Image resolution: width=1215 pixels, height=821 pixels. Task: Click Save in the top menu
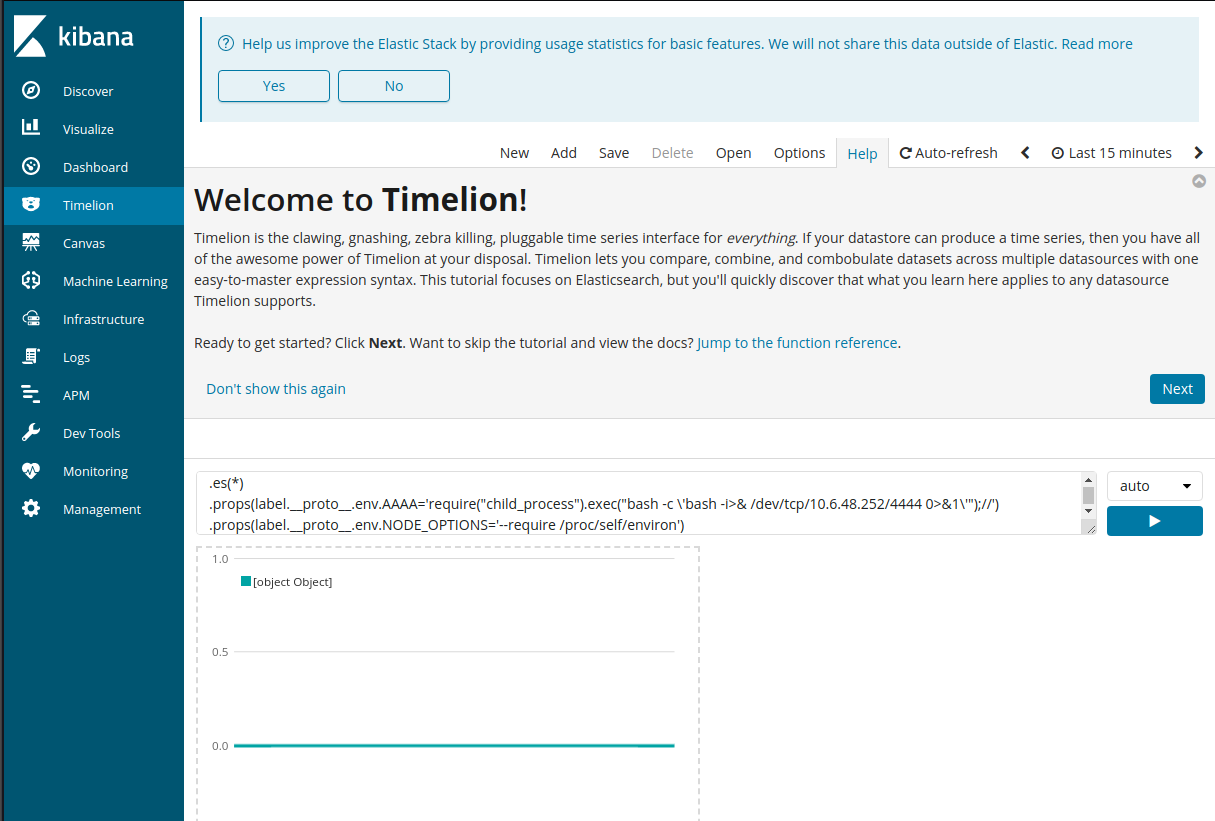614,153
